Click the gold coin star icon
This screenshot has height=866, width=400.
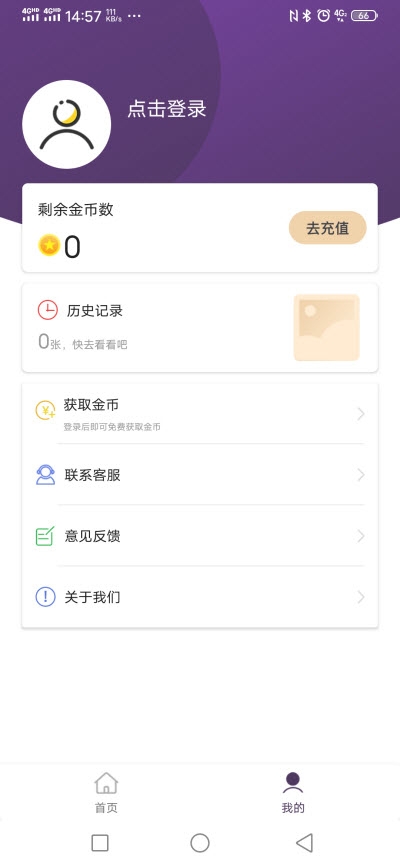pos(49,245)
